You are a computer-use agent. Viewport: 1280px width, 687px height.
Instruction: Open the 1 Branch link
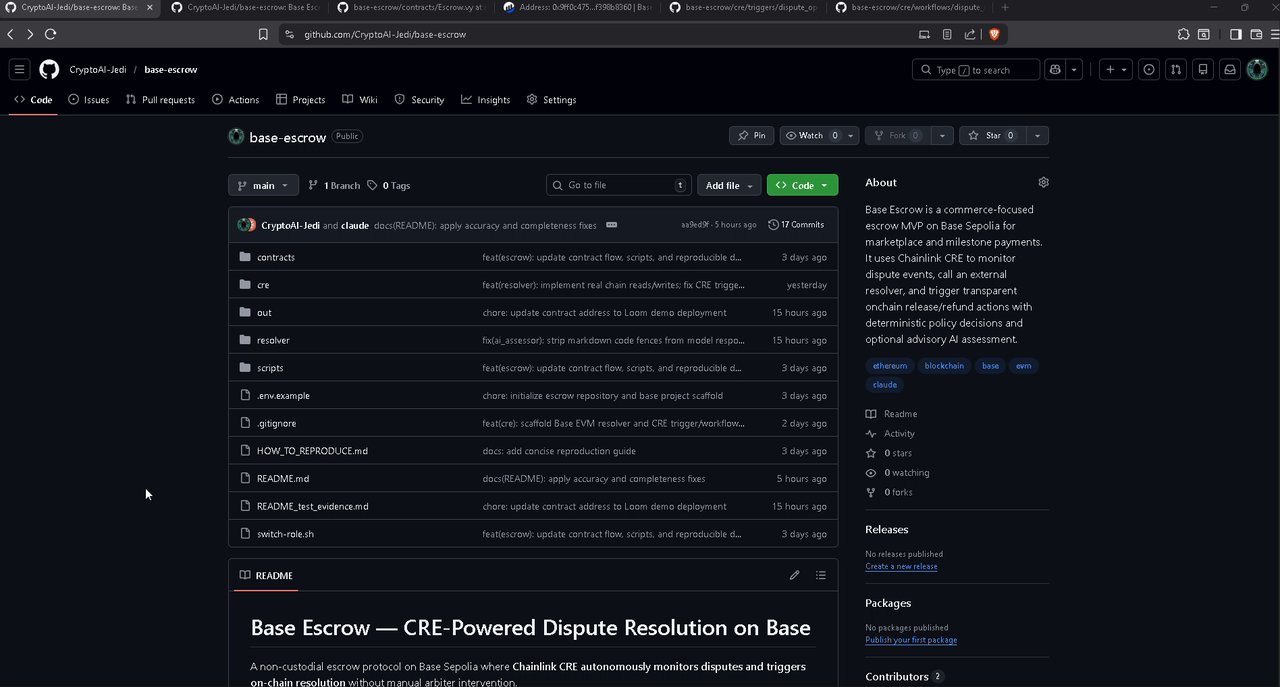point(334,185)
